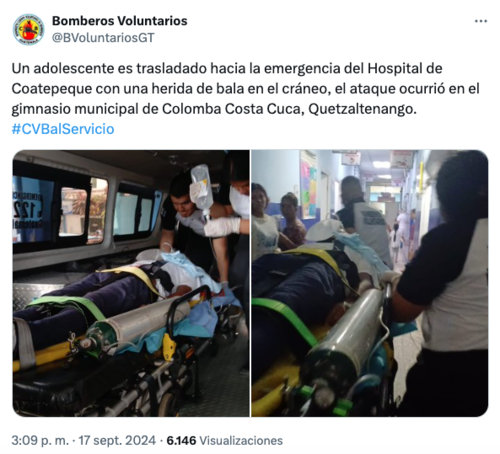Screen dimensions: 500x454
Task: Click the Visualizaciones label
Action: point(241,440)
